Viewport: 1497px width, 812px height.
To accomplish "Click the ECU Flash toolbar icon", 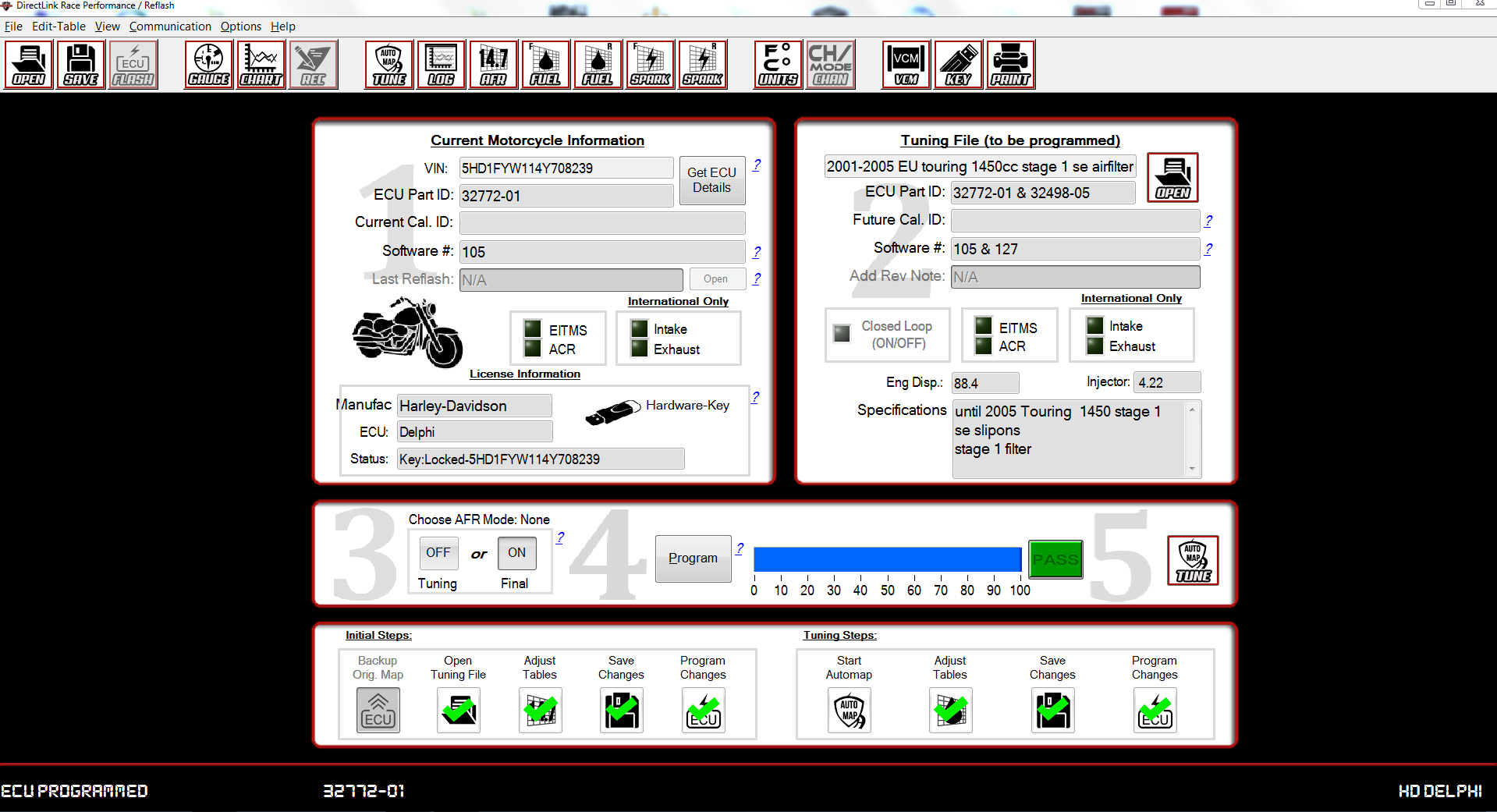I will tap(133, 65).
